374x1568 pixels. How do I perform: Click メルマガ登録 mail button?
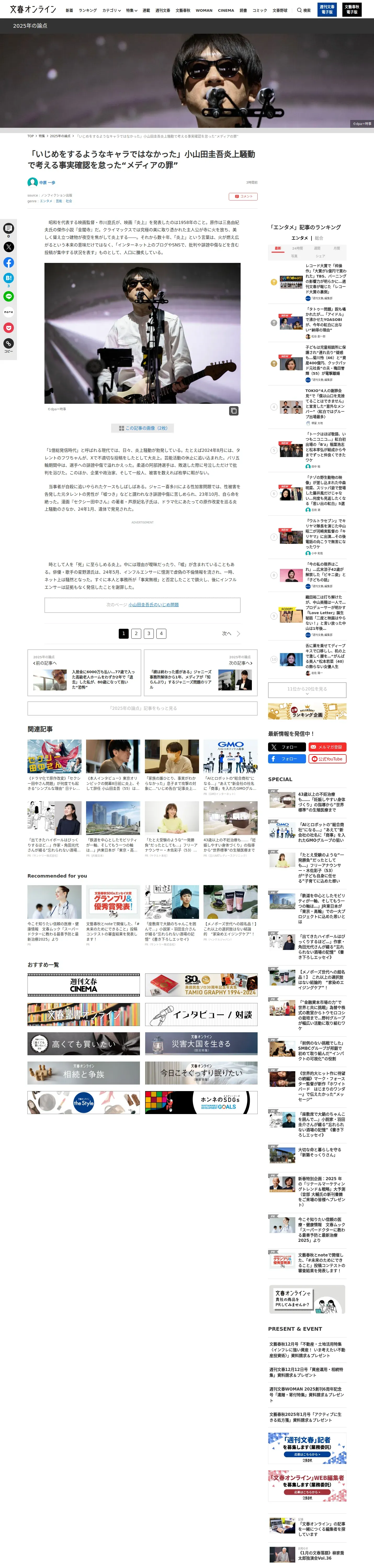pyautogui.click(x=328, y=747)
